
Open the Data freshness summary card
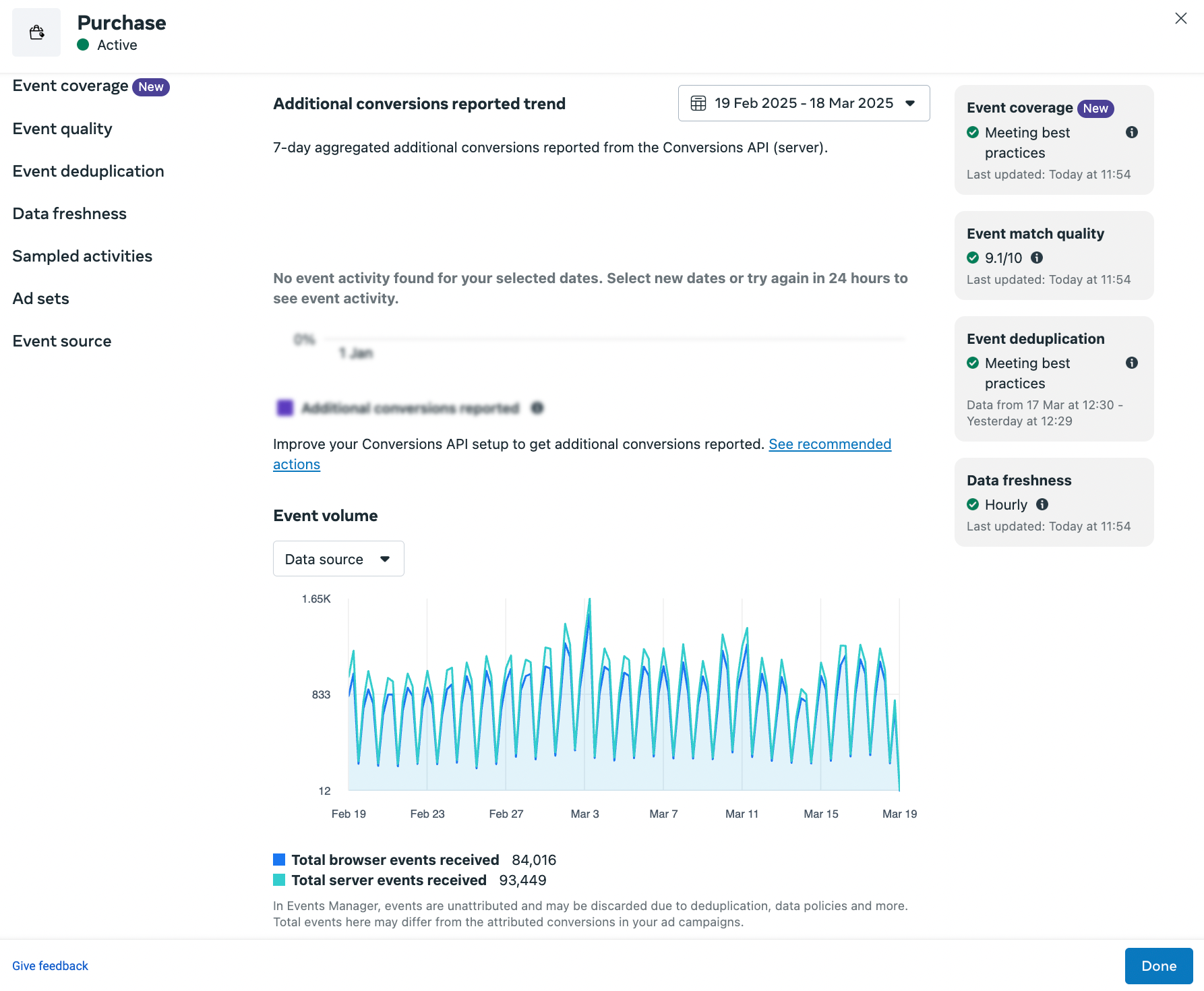[x=1054, y=502]
